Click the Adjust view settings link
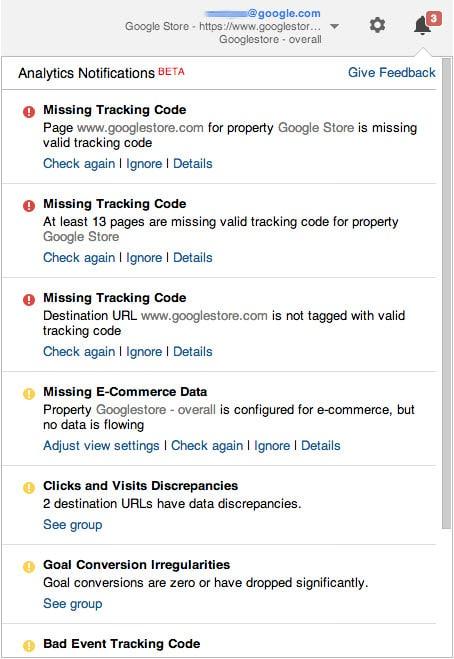Screen dimensions: 454x659 click(x=101, y=445)
